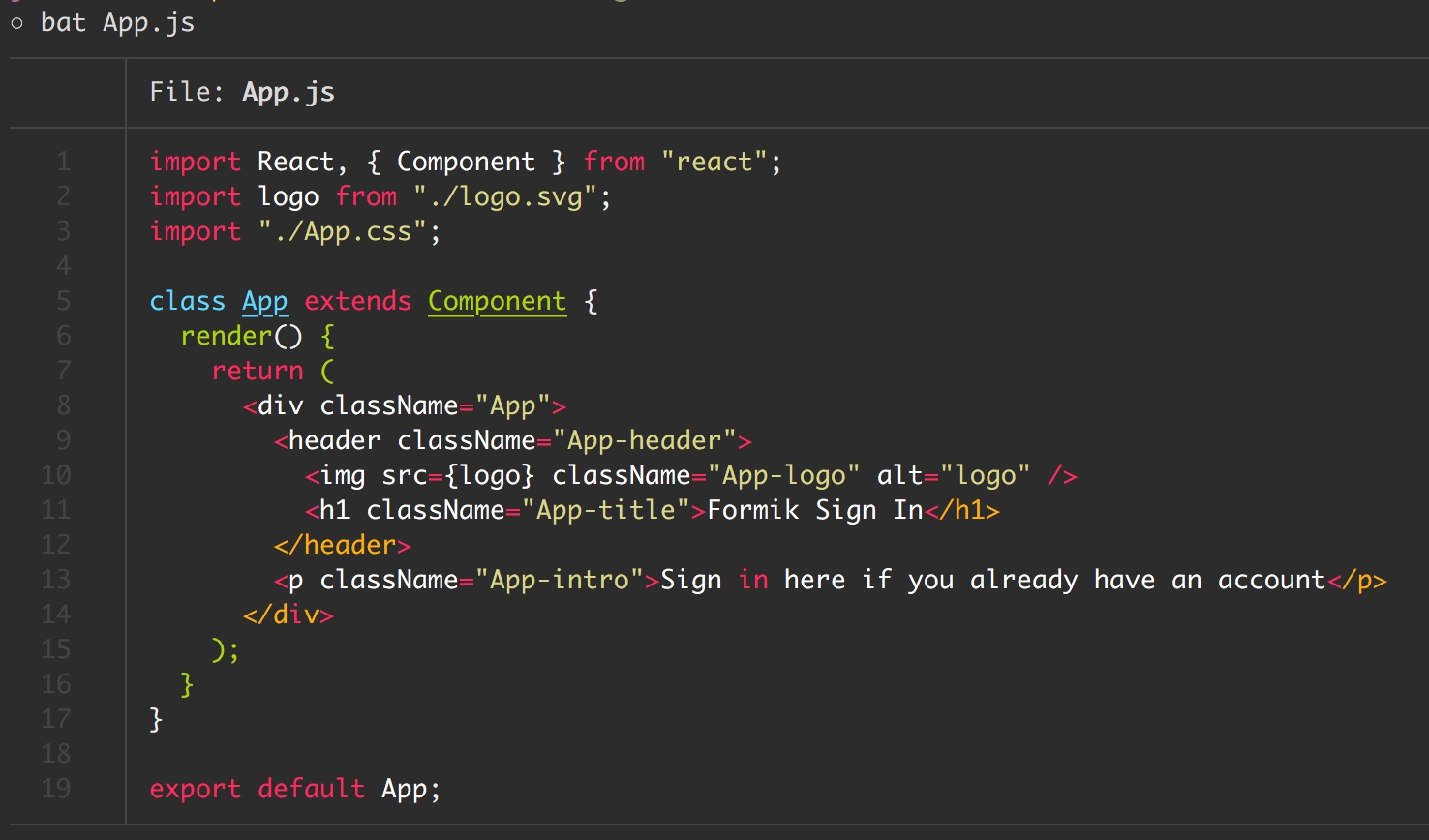The image size is (1429, 840).
Task: Click line number 1 in the gutter
Action: coord(63,162)
